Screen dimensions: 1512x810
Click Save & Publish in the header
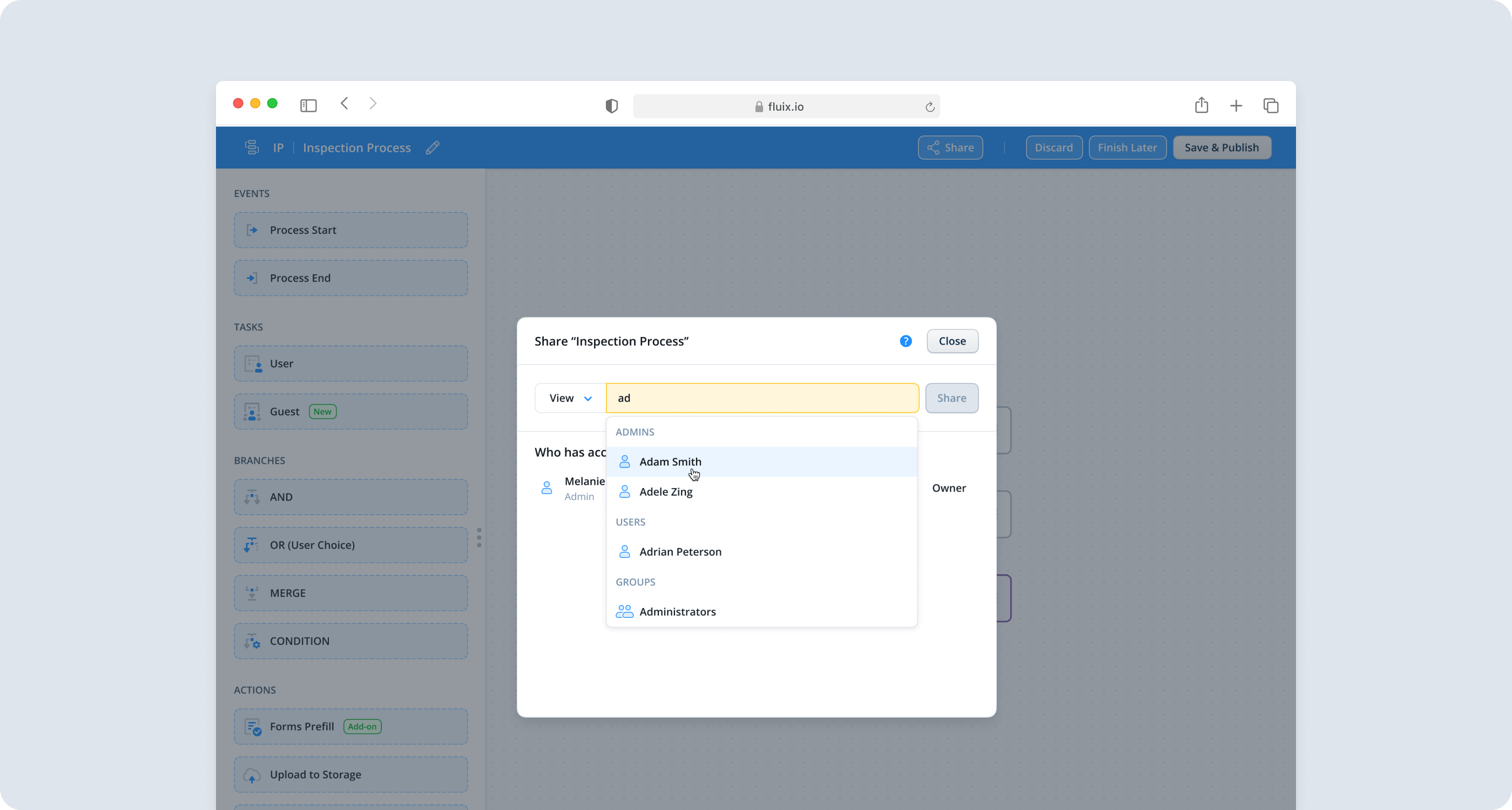pos(1221,148)
